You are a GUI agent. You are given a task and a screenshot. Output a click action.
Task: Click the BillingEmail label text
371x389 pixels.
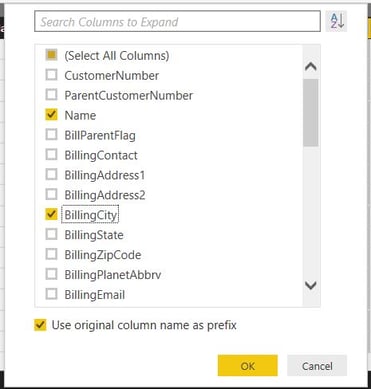coord(95,295)
